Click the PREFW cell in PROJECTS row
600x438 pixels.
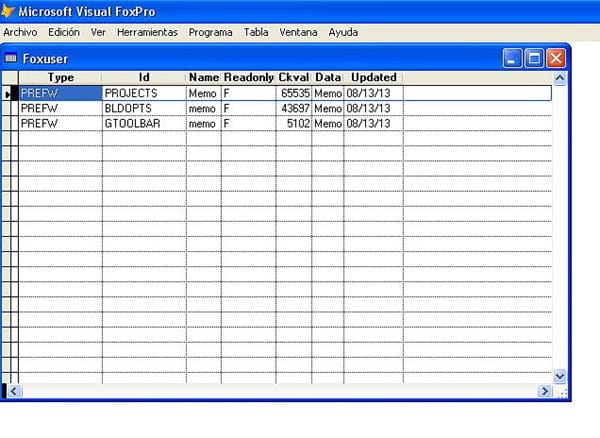(60, 93)
